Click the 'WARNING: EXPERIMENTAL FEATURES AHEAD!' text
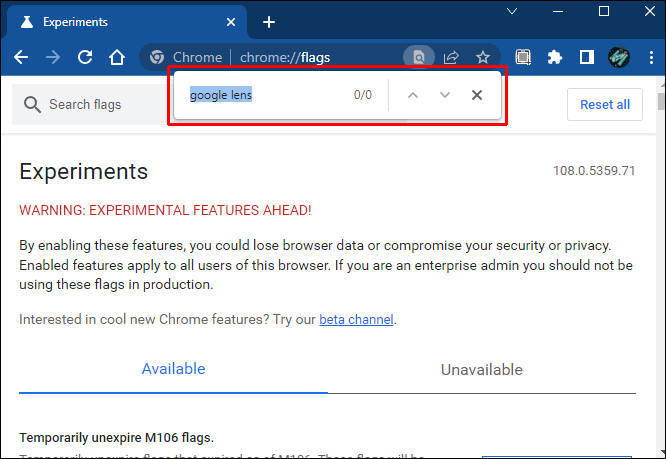This screenshot has width=666, height=459. 165,210
